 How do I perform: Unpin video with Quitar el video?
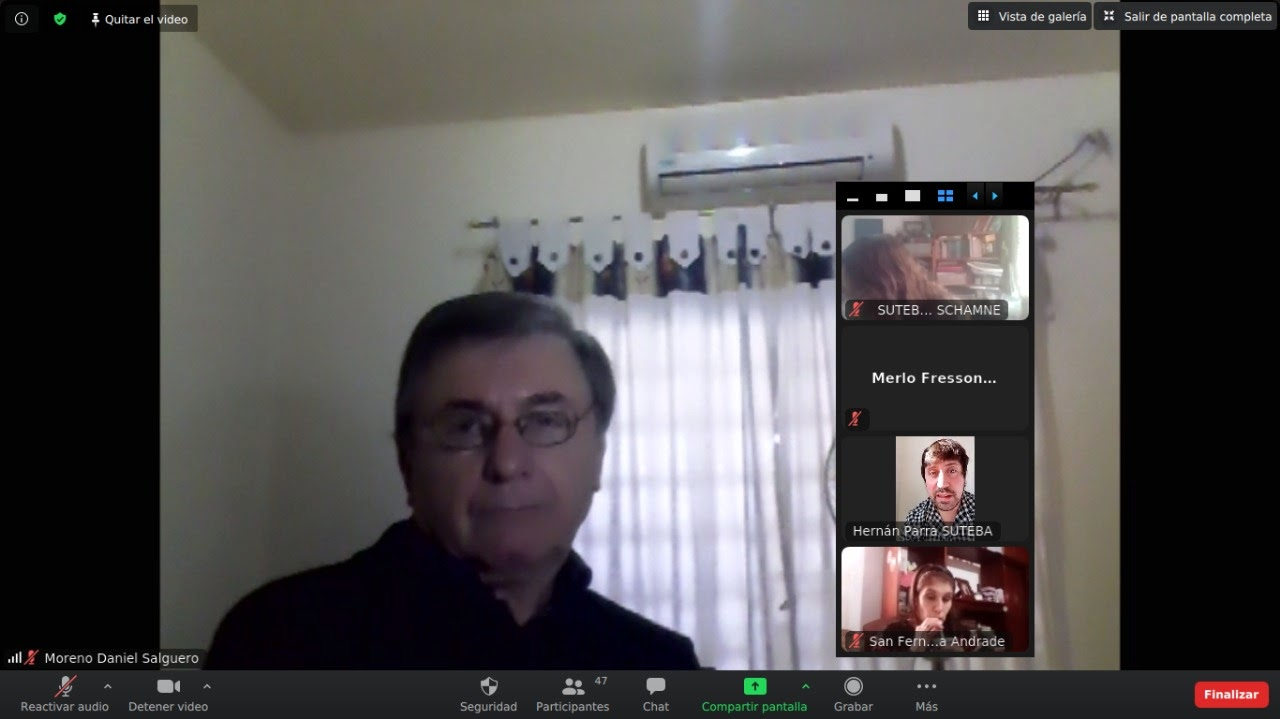point(139,19)
